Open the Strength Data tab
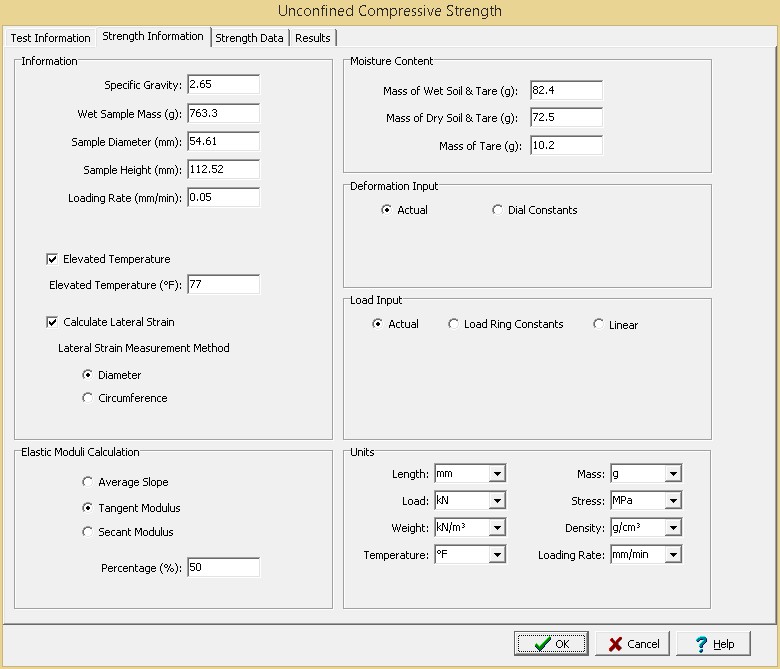 point(250,38)
